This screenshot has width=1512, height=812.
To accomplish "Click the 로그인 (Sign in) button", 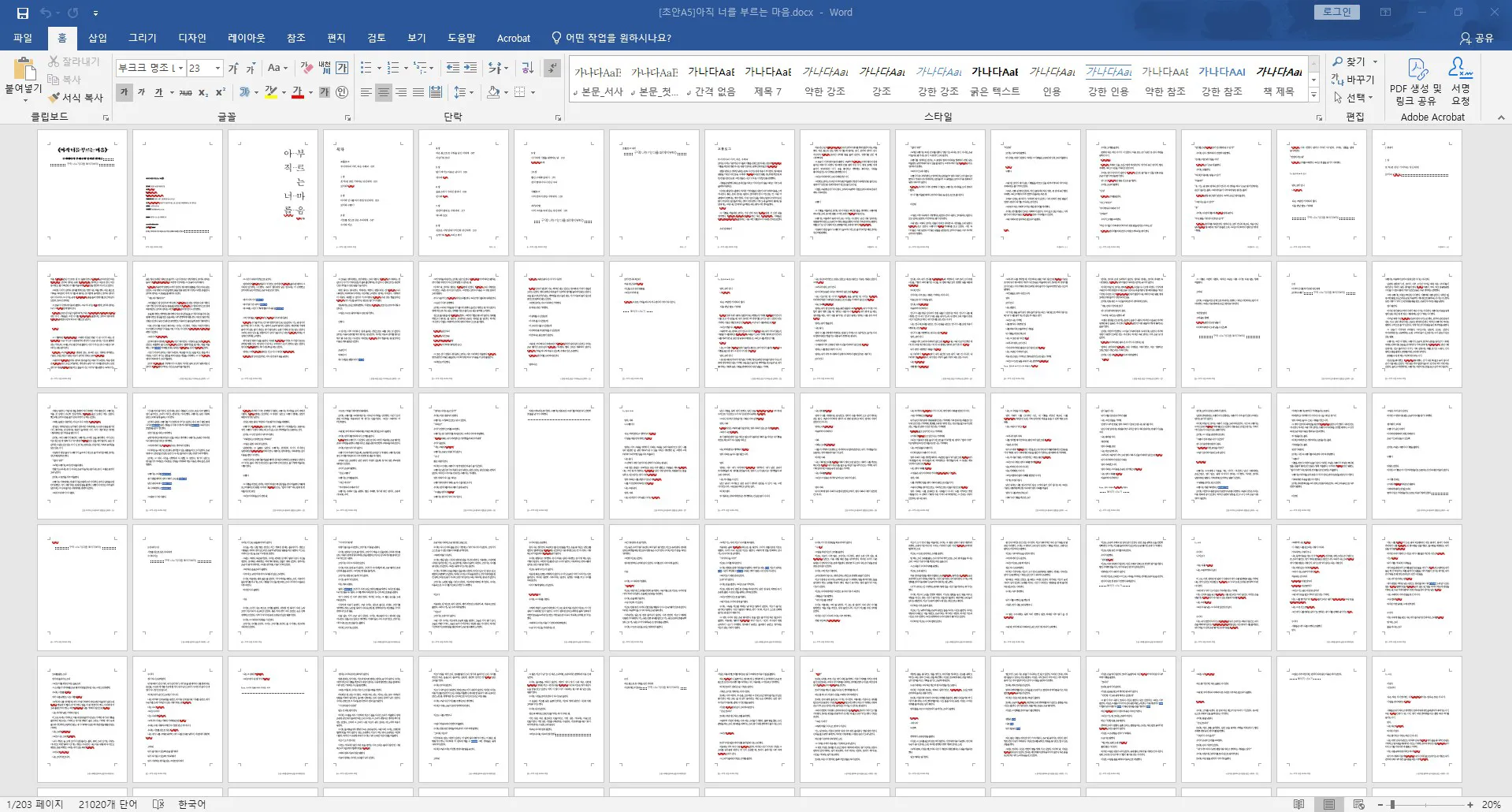I will click(1337, 12).
